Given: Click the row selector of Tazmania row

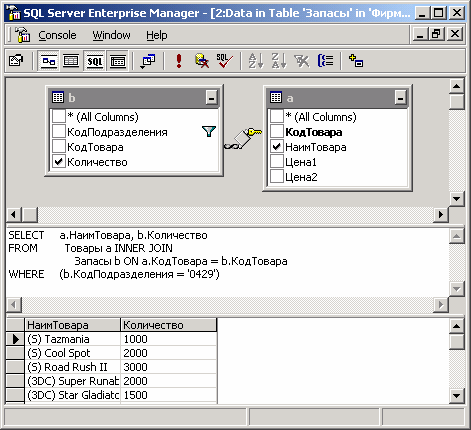Looking at the screenshot, I should pos(15,339).
